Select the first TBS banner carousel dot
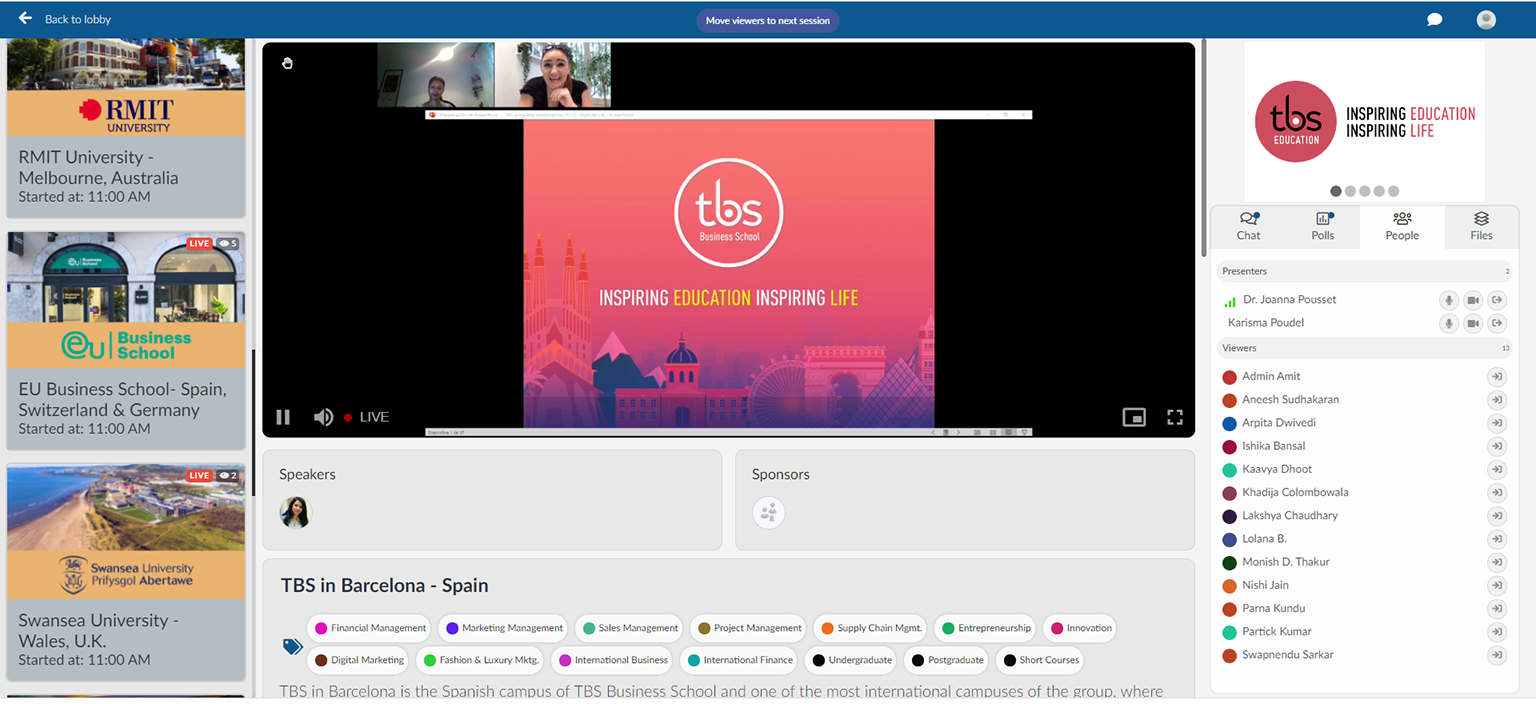Viewport: 1536px width, 704px height. [x=1336, y=191]
